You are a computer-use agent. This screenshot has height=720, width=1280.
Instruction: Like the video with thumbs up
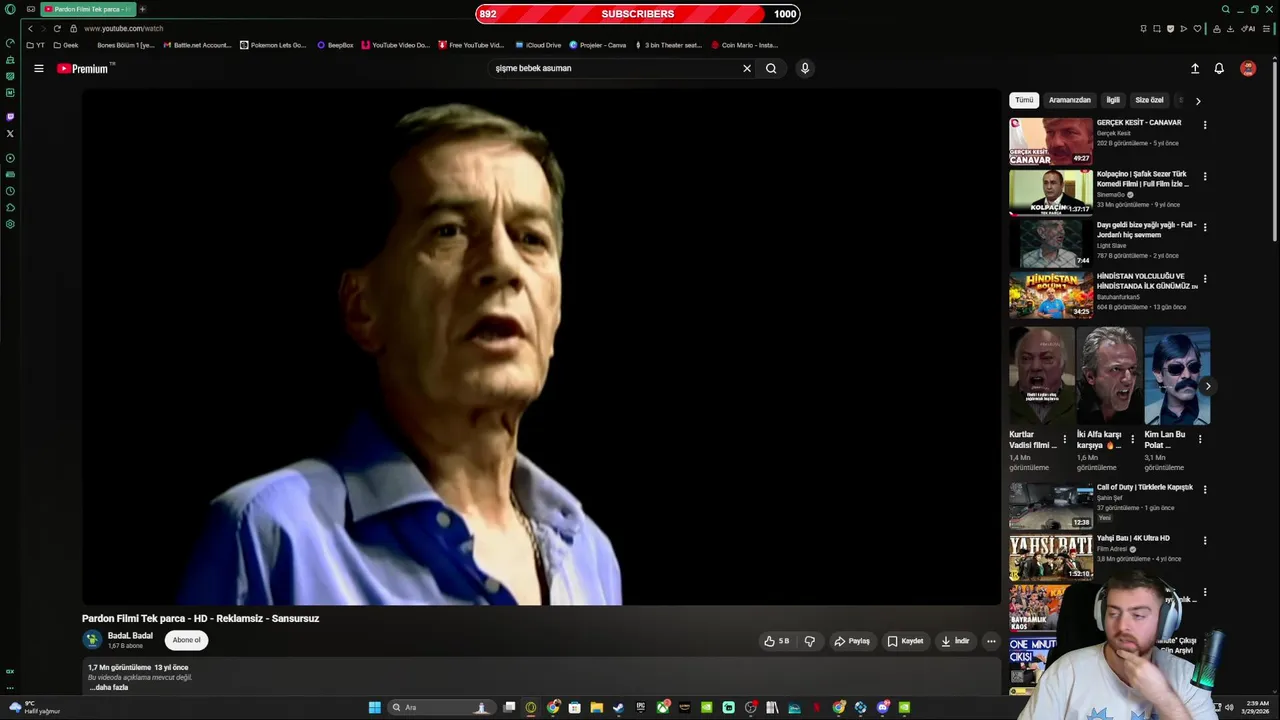coord(777,641)
